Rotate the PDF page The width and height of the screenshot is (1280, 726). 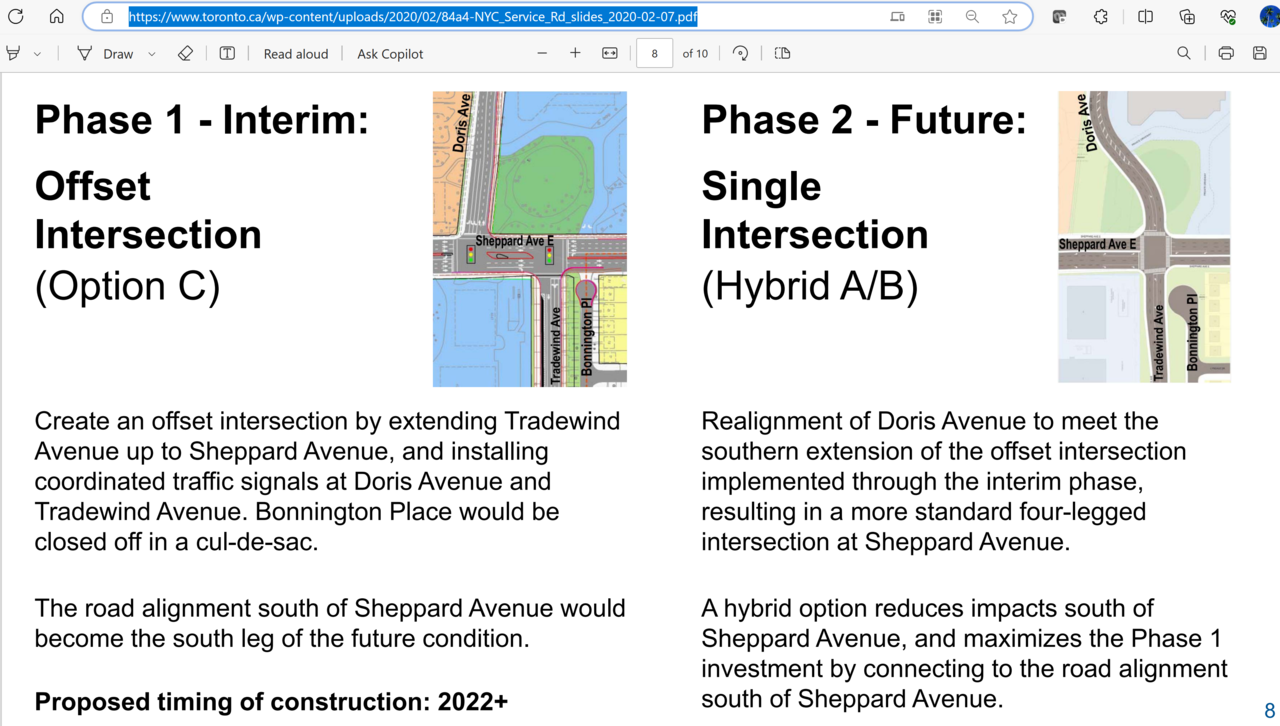pos(740,54)
